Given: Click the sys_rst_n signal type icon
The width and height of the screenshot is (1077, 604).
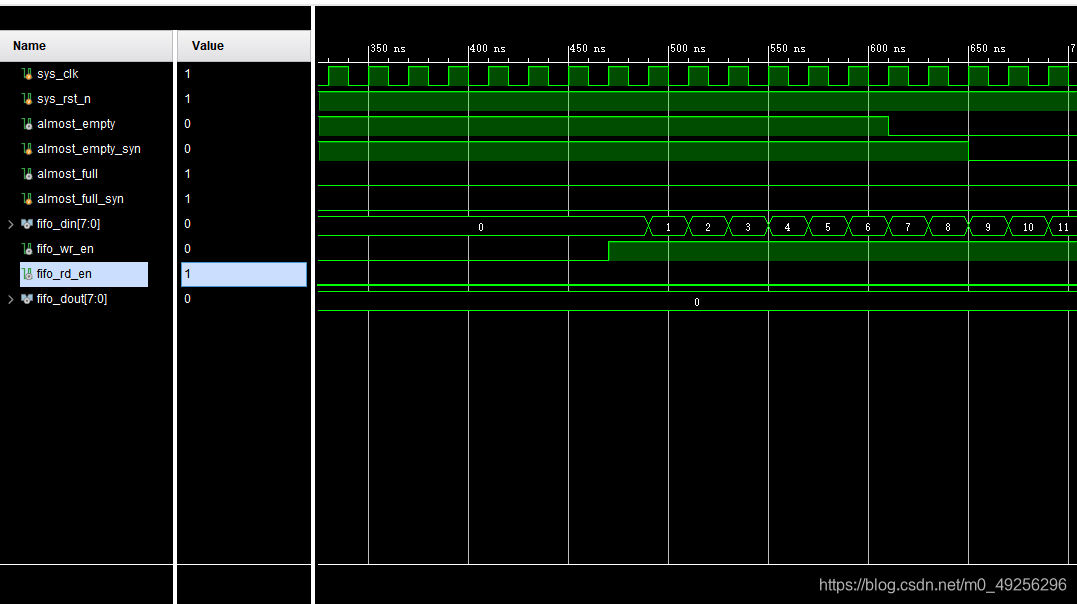Looking at the screenshot, I should tap(27, 99).
